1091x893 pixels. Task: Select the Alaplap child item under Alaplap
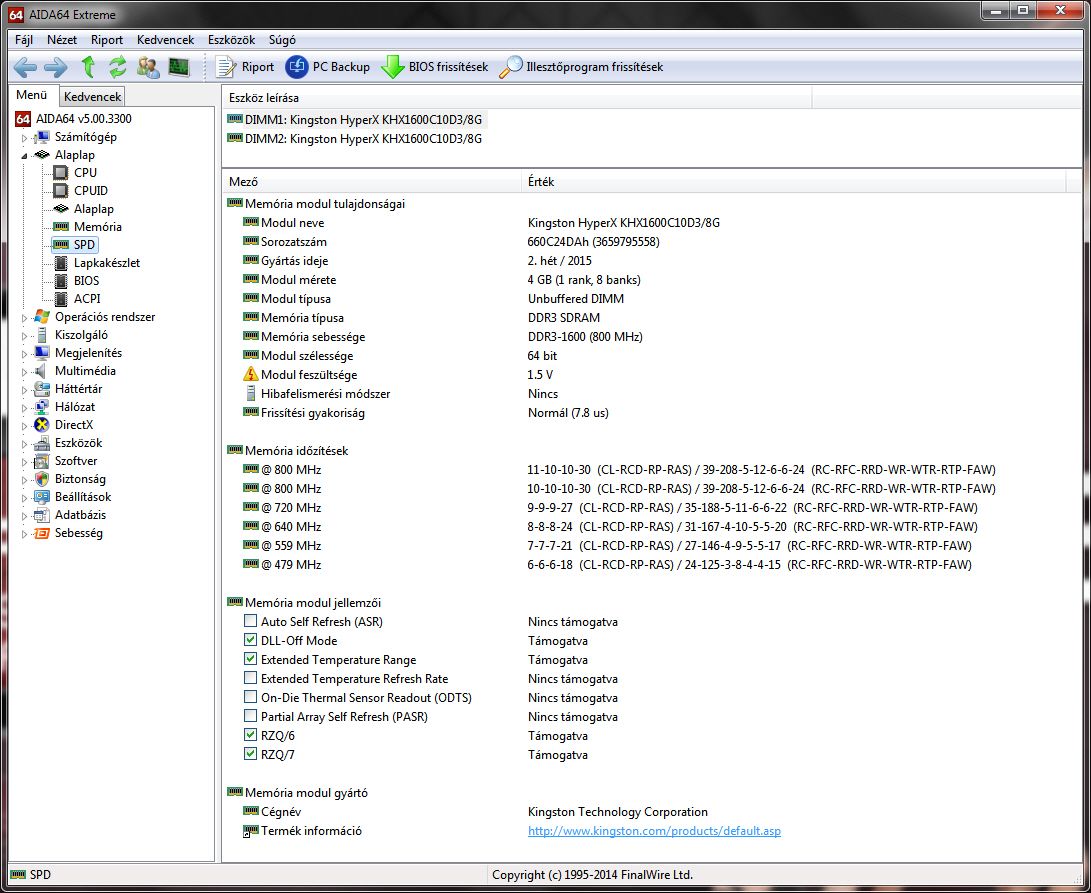[83, 209]
